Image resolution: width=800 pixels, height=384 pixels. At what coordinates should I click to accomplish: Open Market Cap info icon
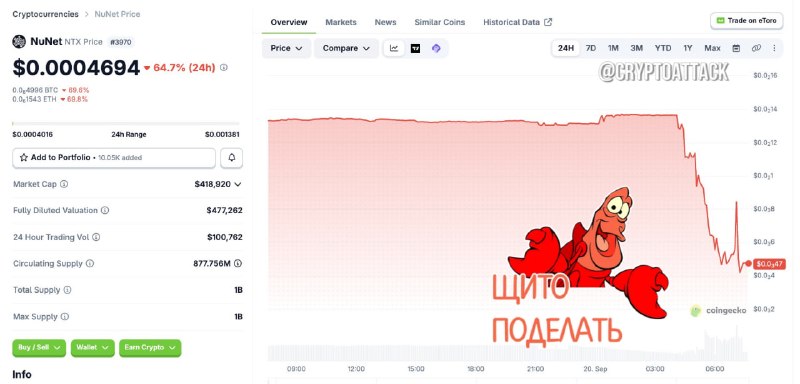(64, 184)
